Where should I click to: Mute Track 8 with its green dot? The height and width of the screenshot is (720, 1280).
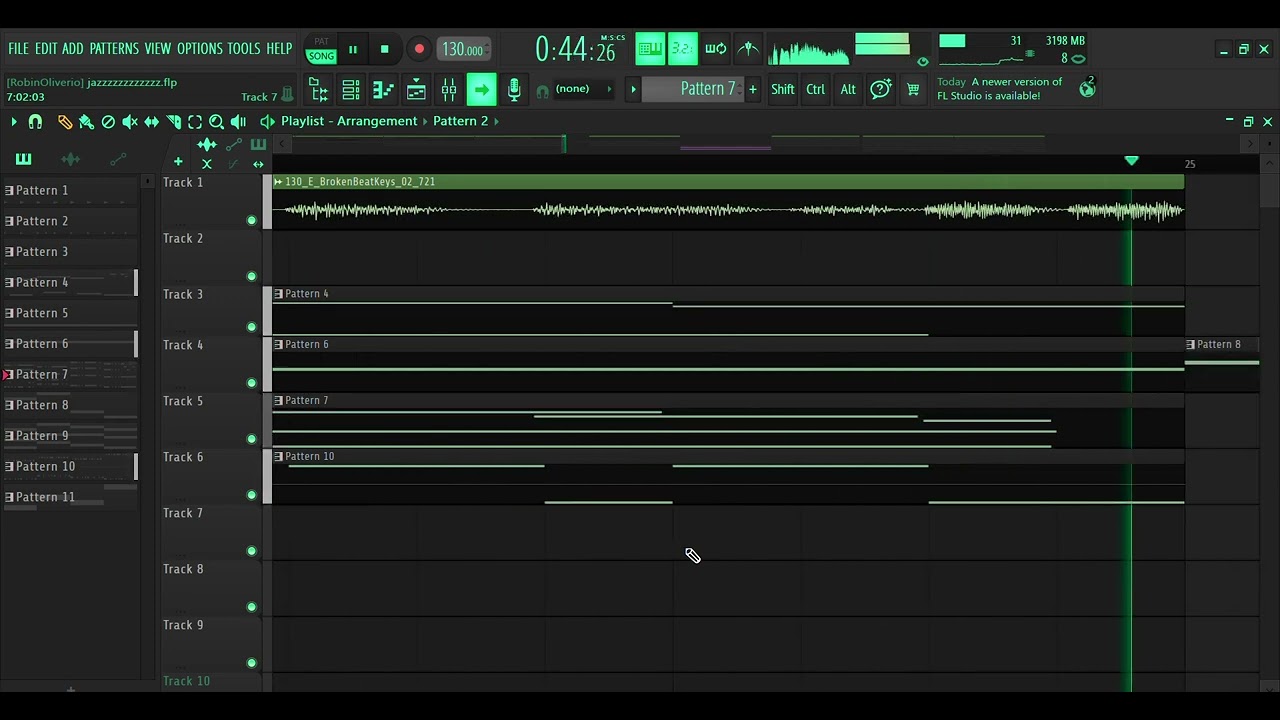[251, 607]
